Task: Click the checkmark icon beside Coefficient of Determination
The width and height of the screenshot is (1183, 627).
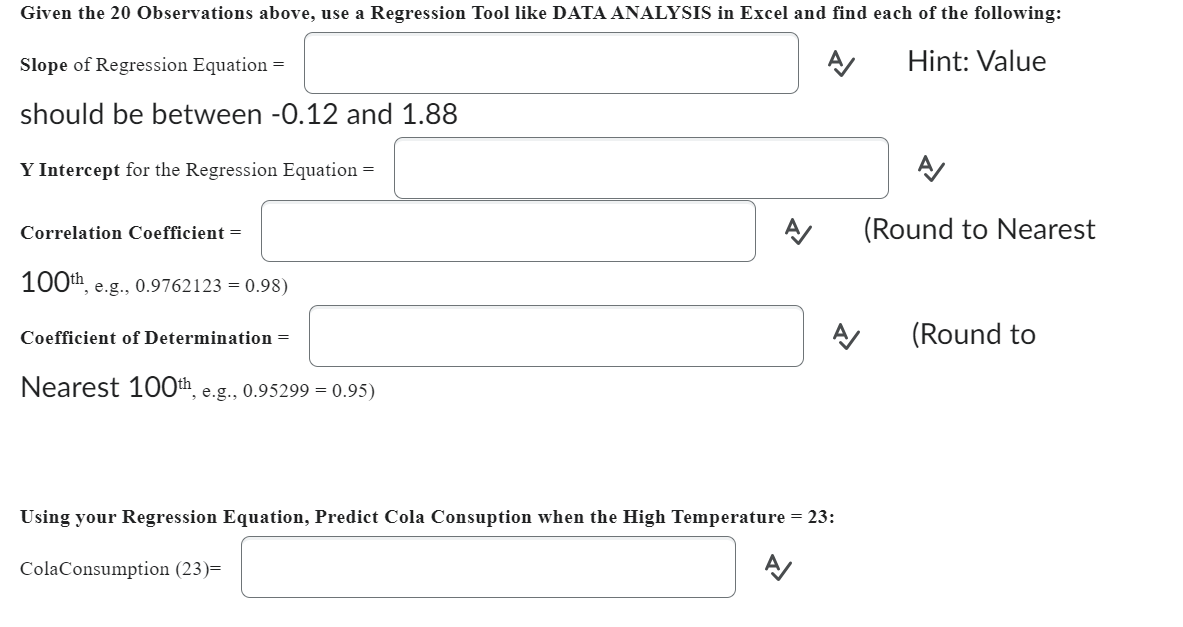Action: [x=843, y=337]
